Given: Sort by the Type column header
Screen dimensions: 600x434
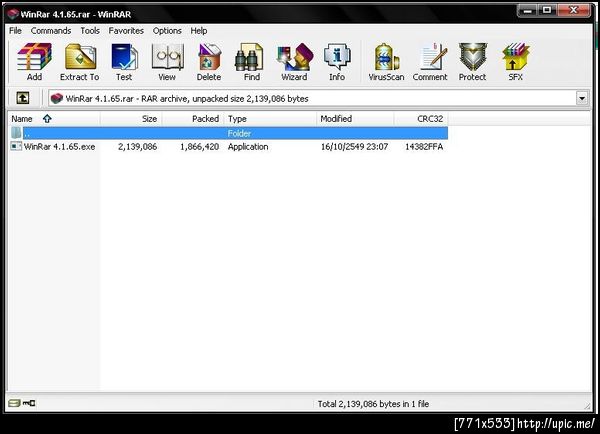Looking at the screenshot, I should click(271, 119).
